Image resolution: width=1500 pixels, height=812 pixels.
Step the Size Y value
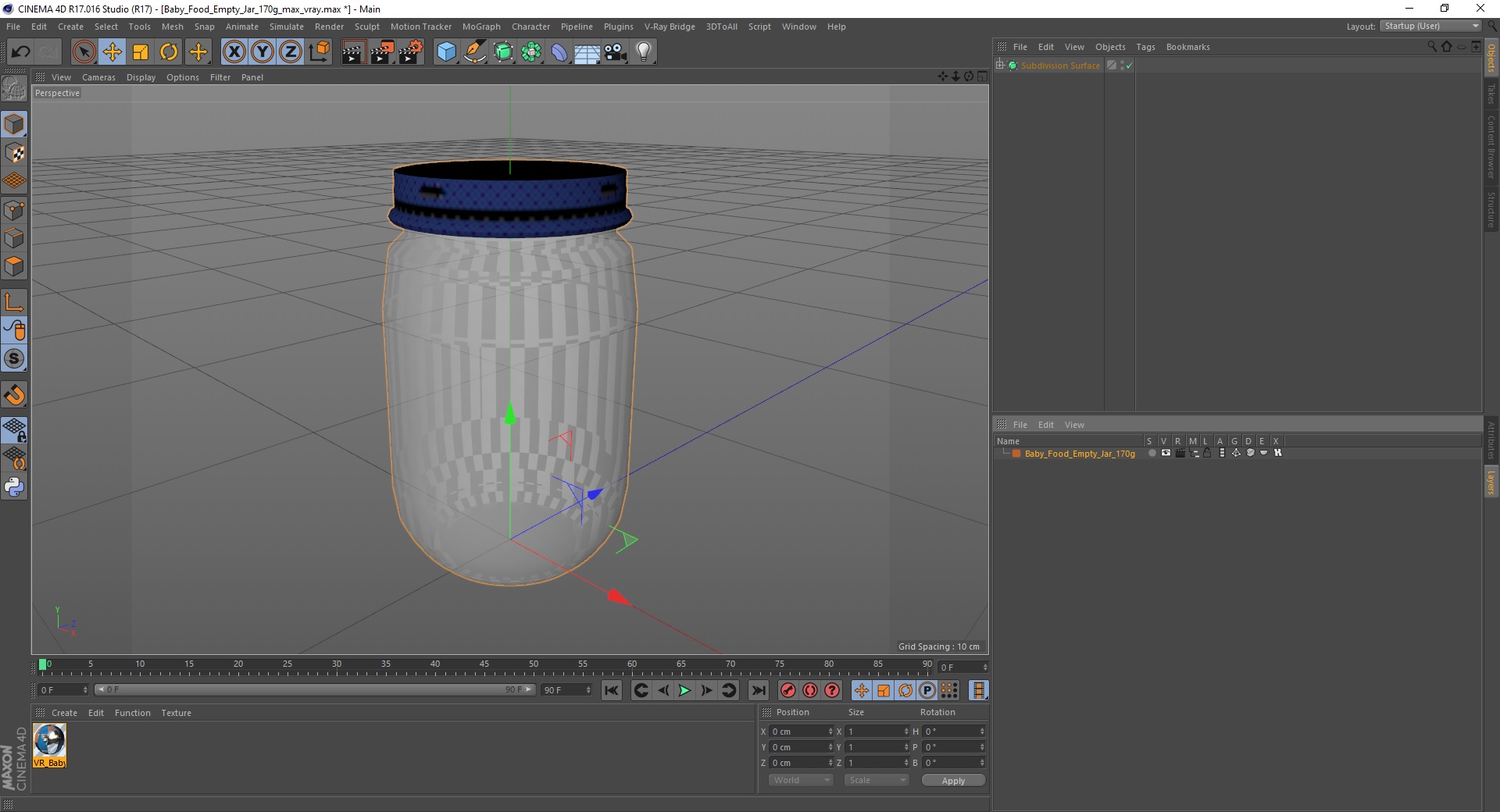(x=906, y=747)
